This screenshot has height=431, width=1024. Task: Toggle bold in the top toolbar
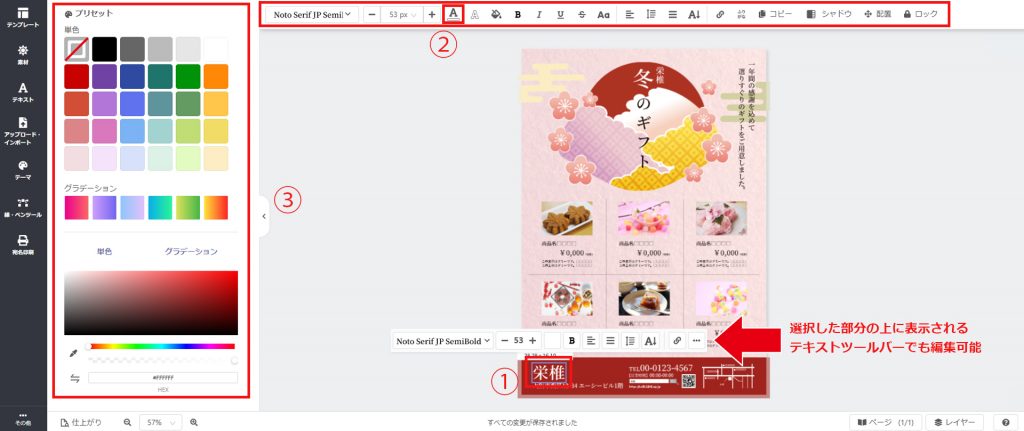click(x=517, y=15)
